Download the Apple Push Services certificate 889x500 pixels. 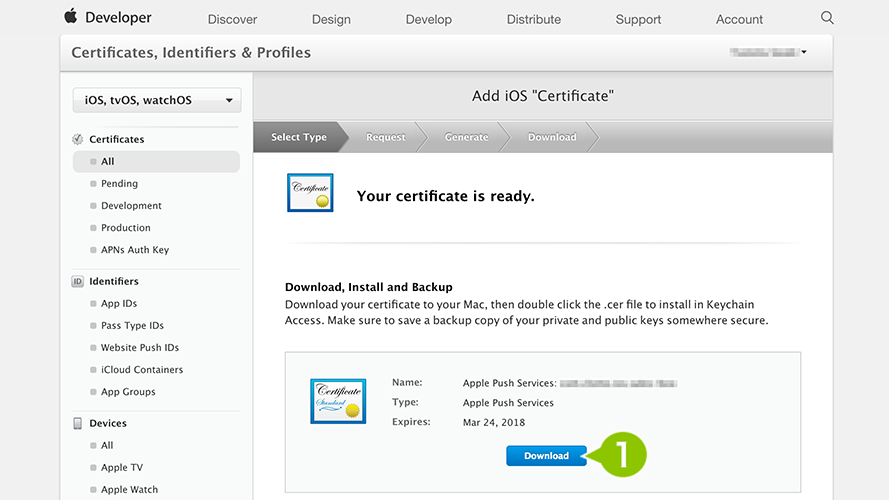pos(546,456)
